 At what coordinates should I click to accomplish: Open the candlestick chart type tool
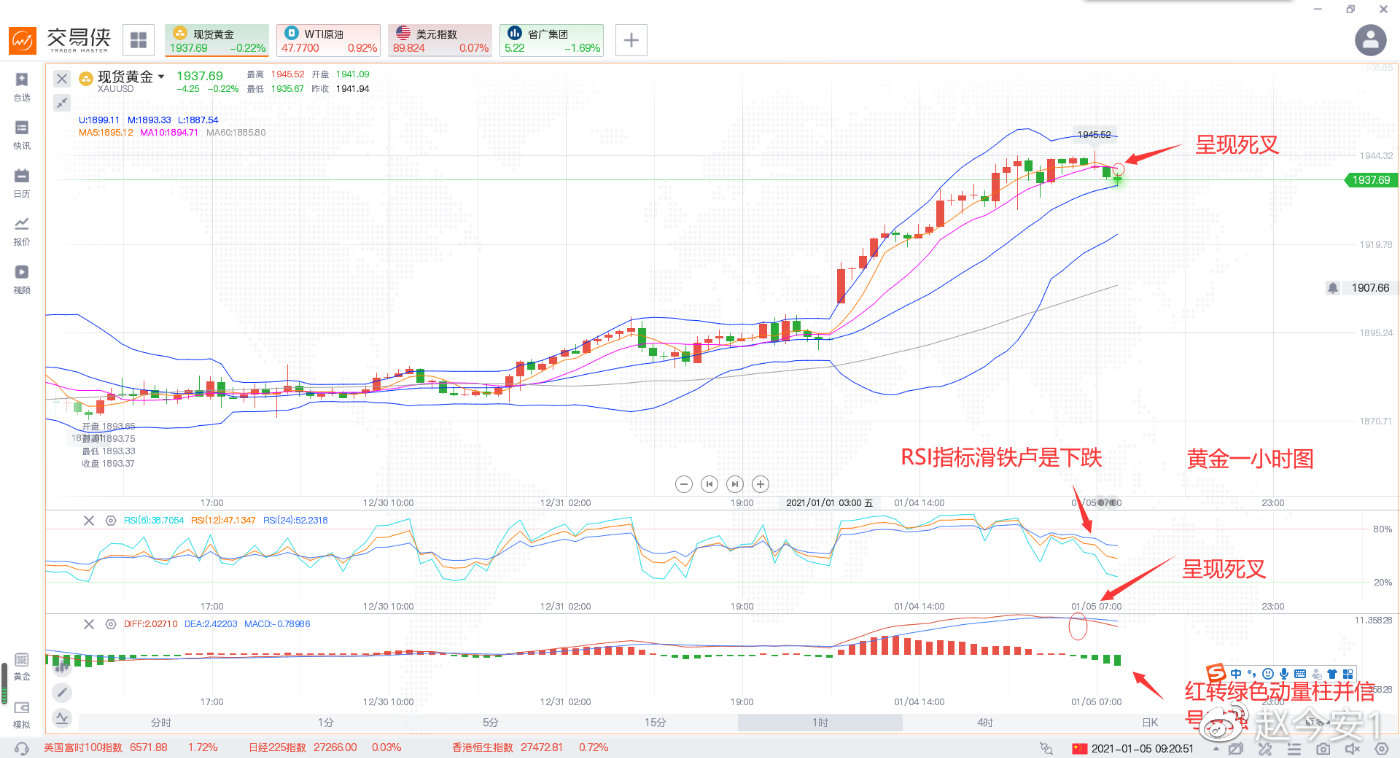point(62,665)
